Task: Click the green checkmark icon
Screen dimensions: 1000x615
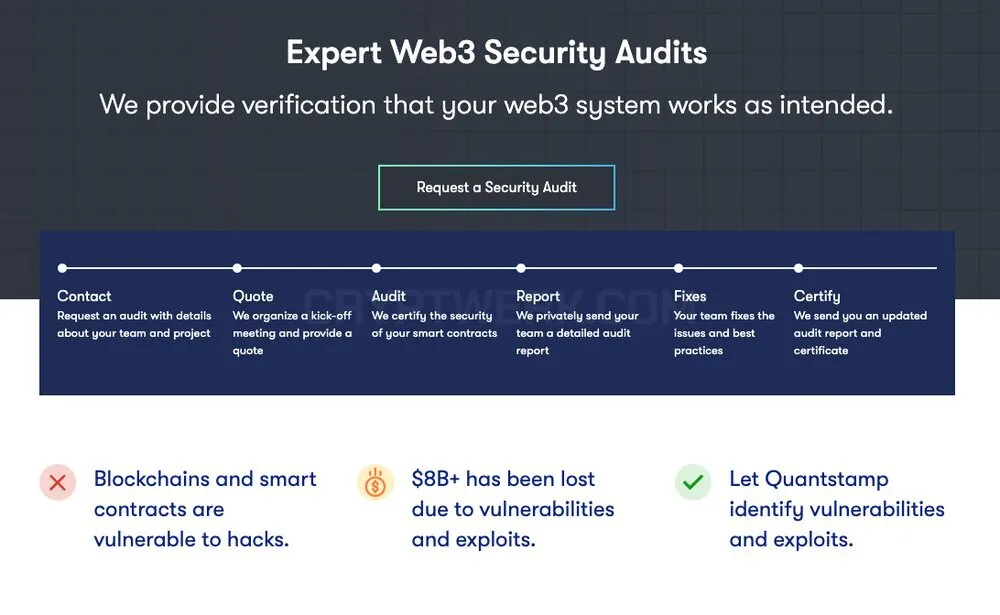Action: [693, 482]
